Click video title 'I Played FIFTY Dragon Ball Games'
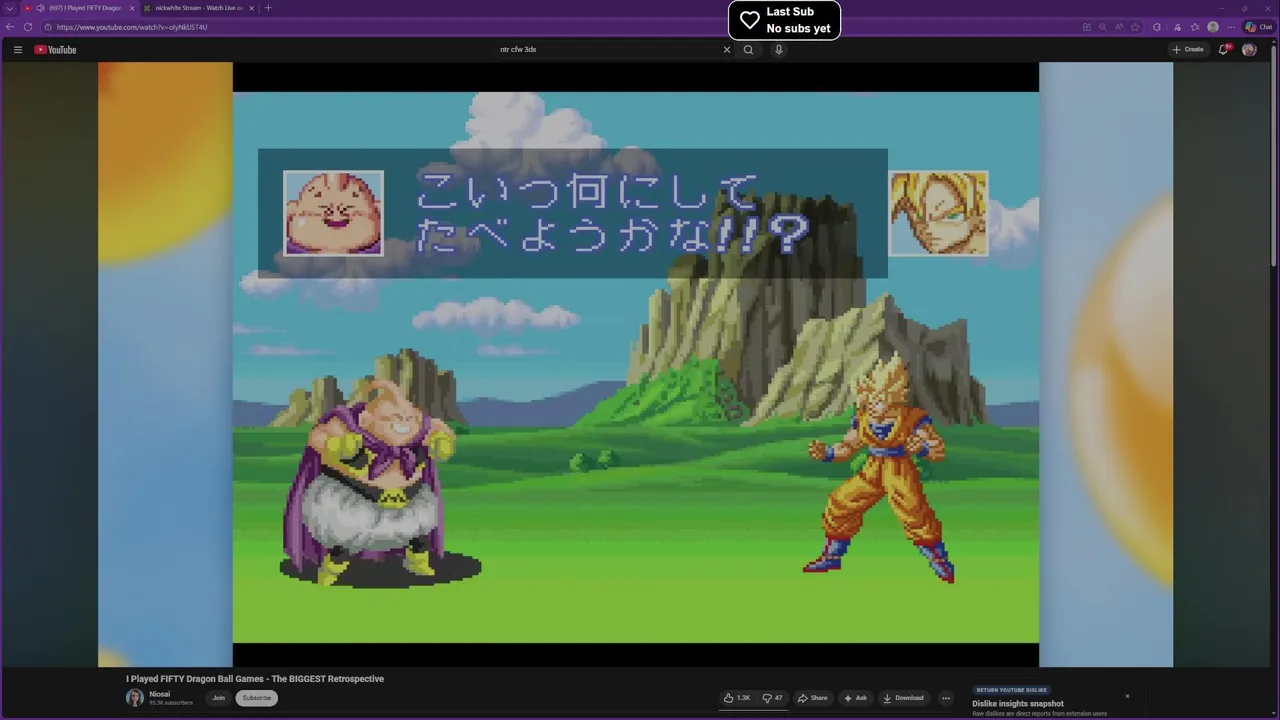The image size is (1280, 720). tap(255, 679)
